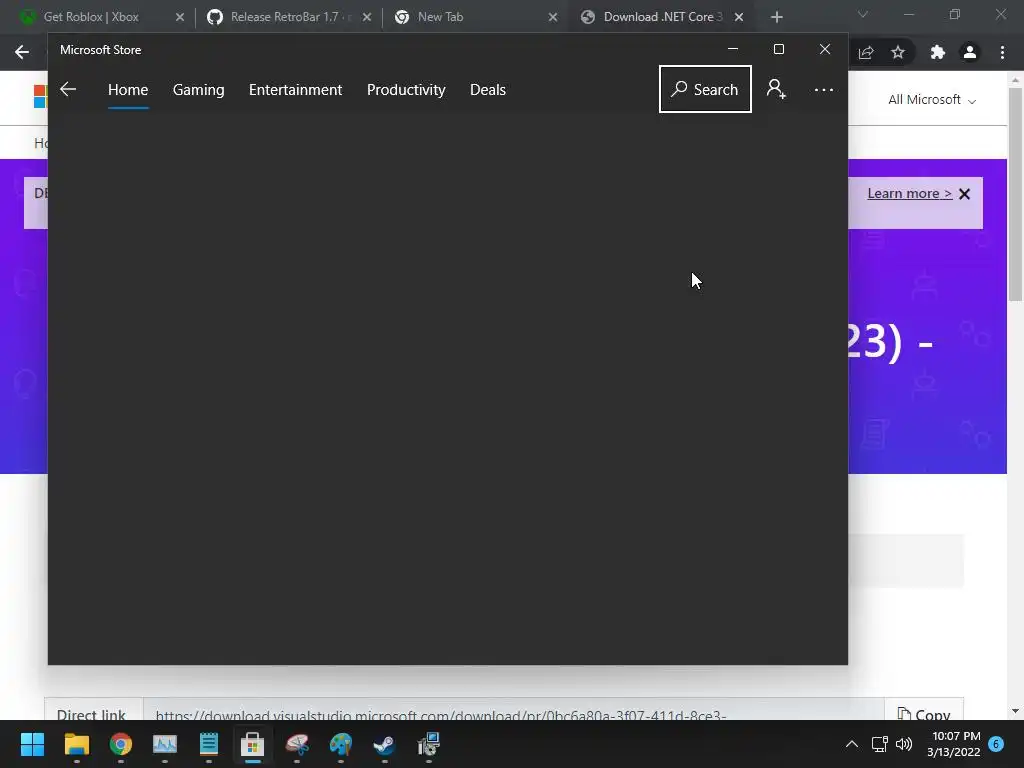Open Google Chrome from the taskbar

tap(121, 744)
